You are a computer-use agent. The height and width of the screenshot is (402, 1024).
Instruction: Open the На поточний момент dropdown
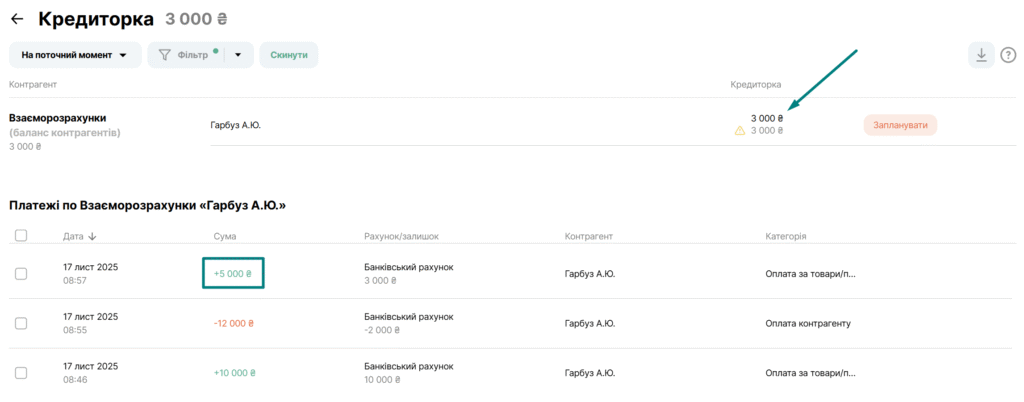[x=74, y=55]
